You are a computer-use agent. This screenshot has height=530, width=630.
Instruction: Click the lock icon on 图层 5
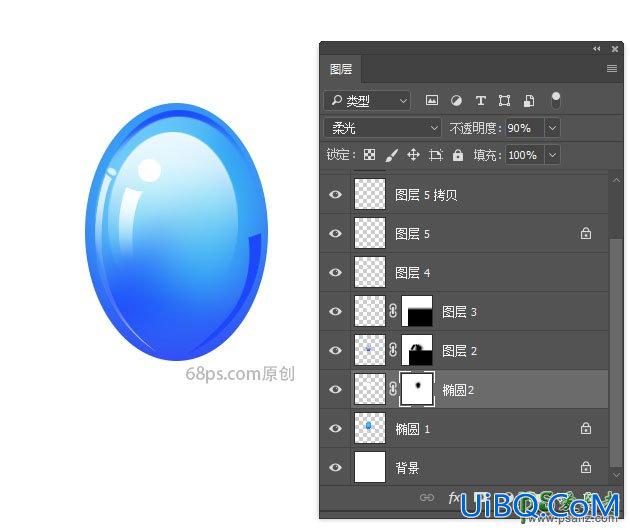click(586, 233)
